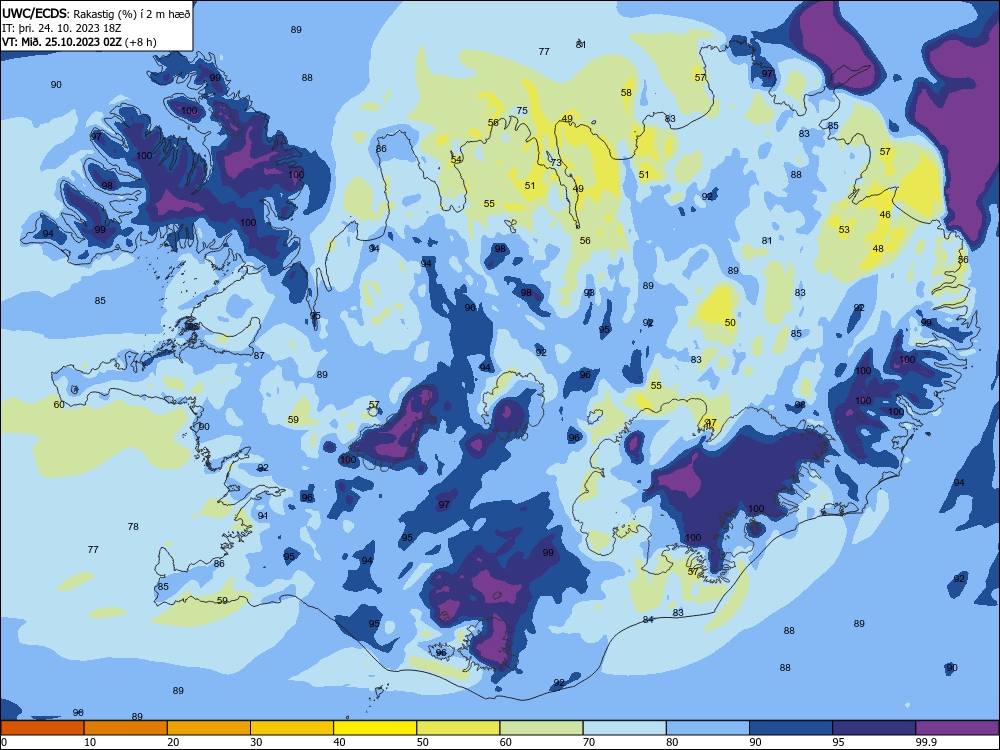Click the legend tick label '95'
Screen dimensions: 1000x750
coord(838,742)
